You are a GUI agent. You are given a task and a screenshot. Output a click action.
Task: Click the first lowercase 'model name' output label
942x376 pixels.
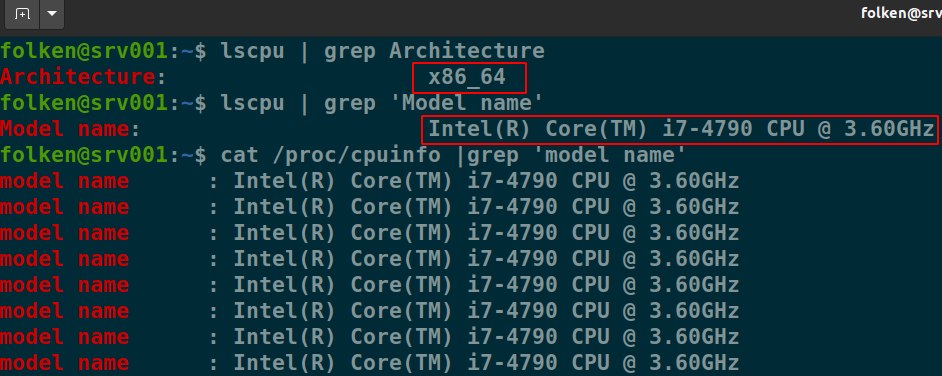click(x=64, y=181)
